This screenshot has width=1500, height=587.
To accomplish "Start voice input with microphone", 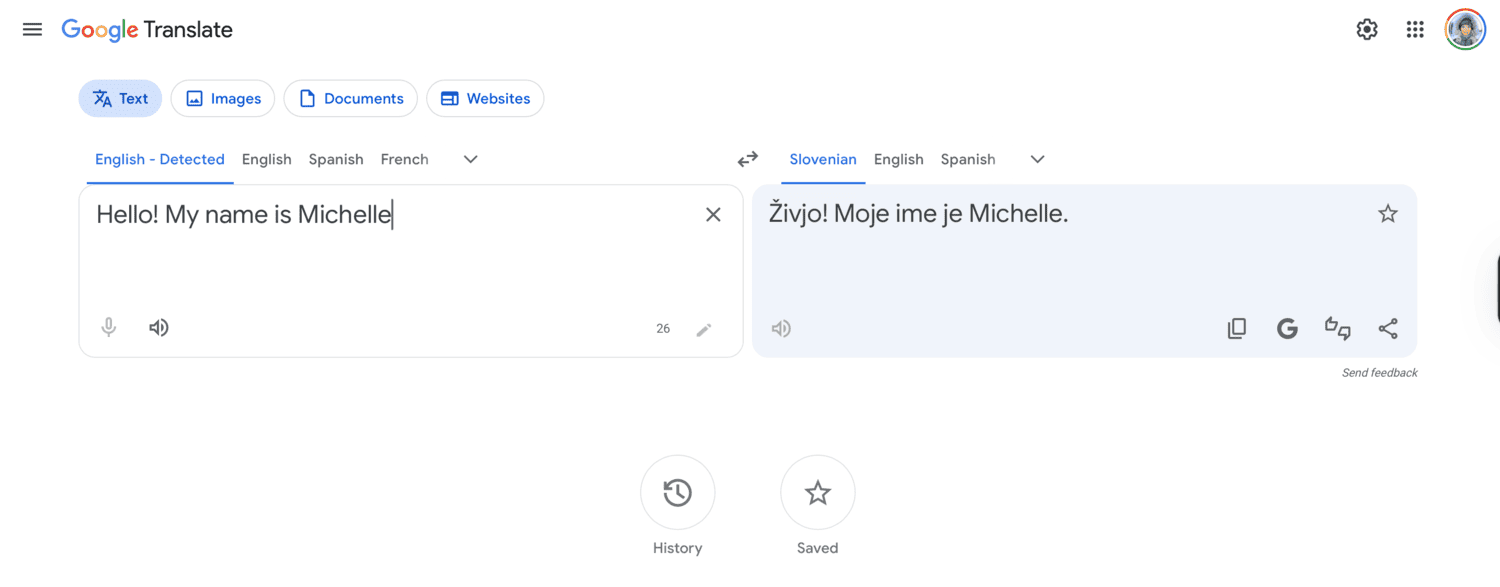I will pos(109,327).
